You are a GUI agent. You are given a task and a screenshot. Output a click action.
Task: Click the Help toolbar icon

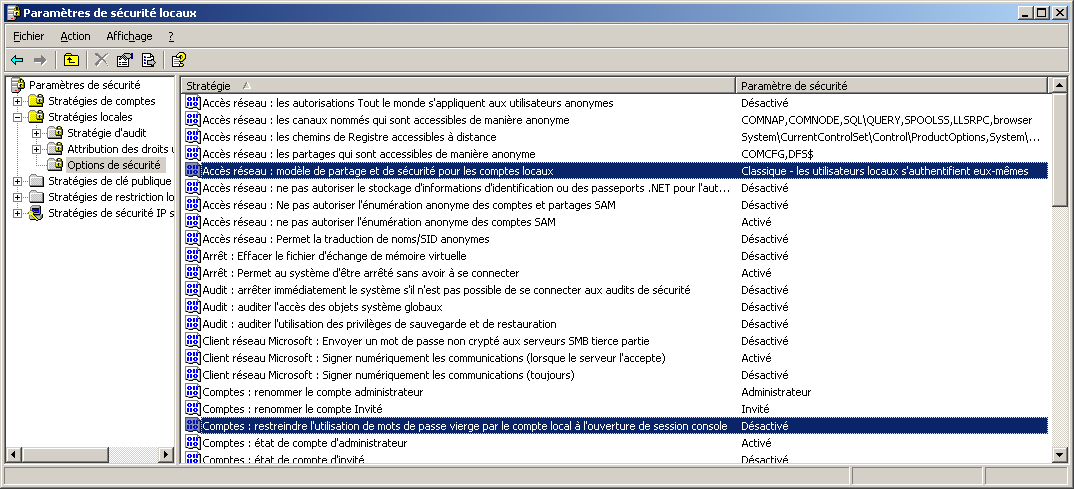(179, 60)
